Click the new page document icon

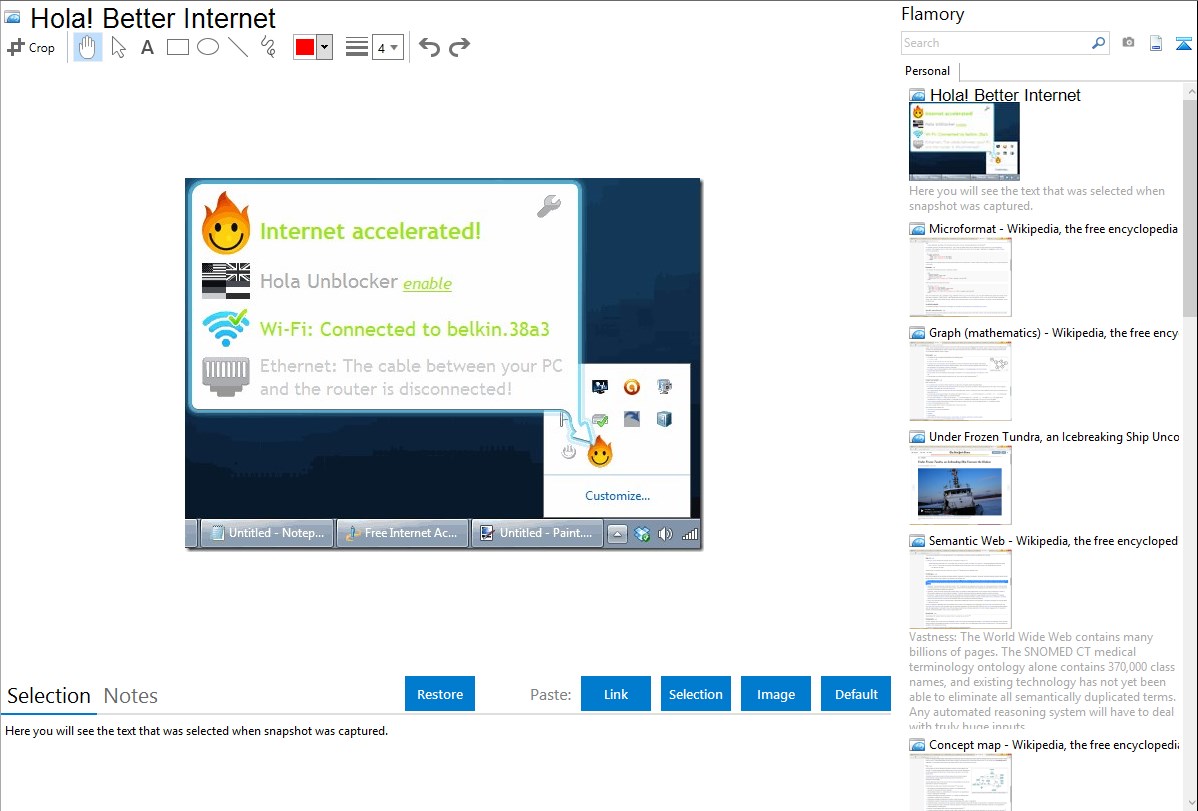pyautogui.click(x=1156, y=43)
